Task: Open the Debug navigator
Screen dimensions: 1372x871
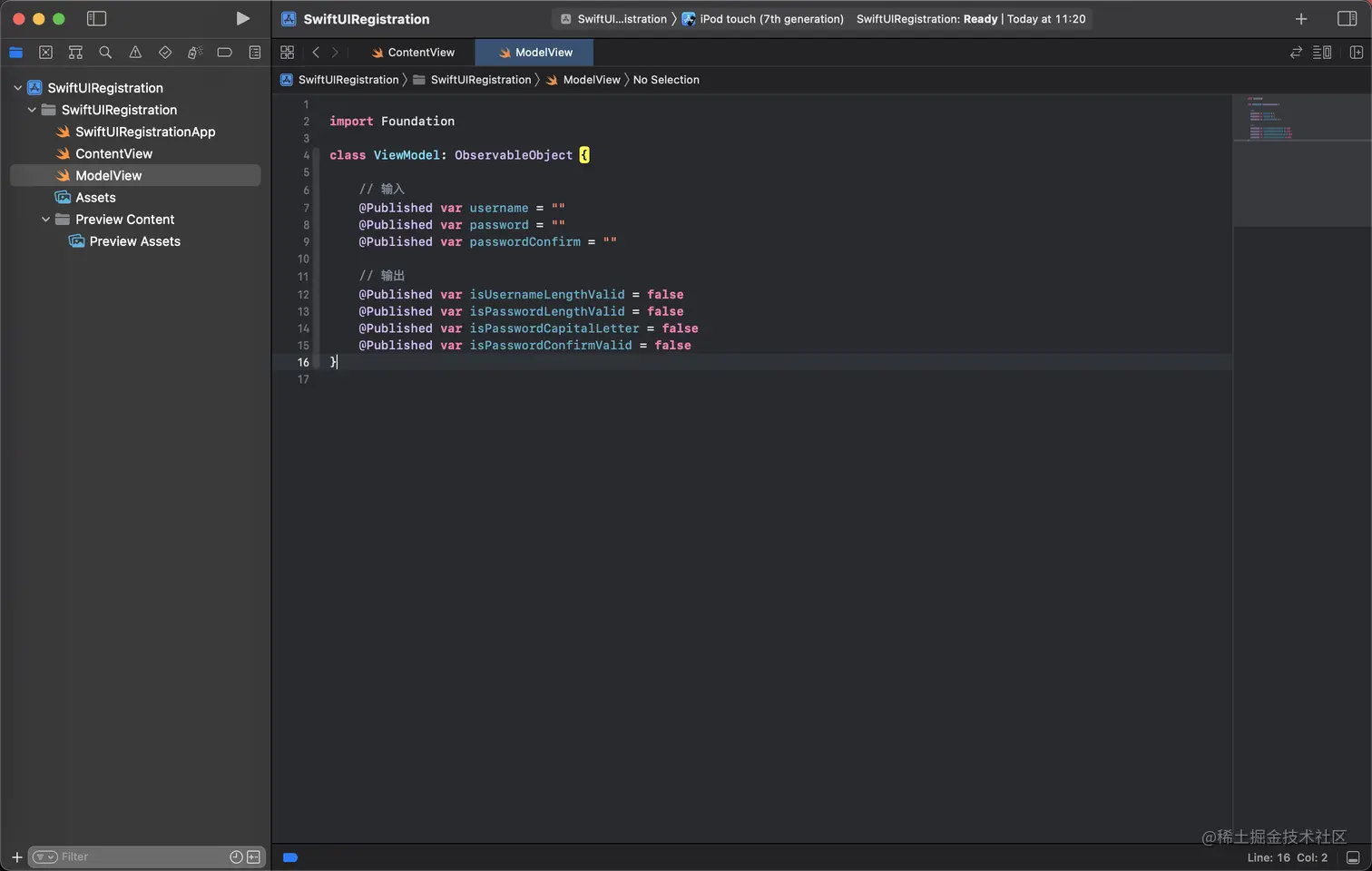Action: (194, 53)
